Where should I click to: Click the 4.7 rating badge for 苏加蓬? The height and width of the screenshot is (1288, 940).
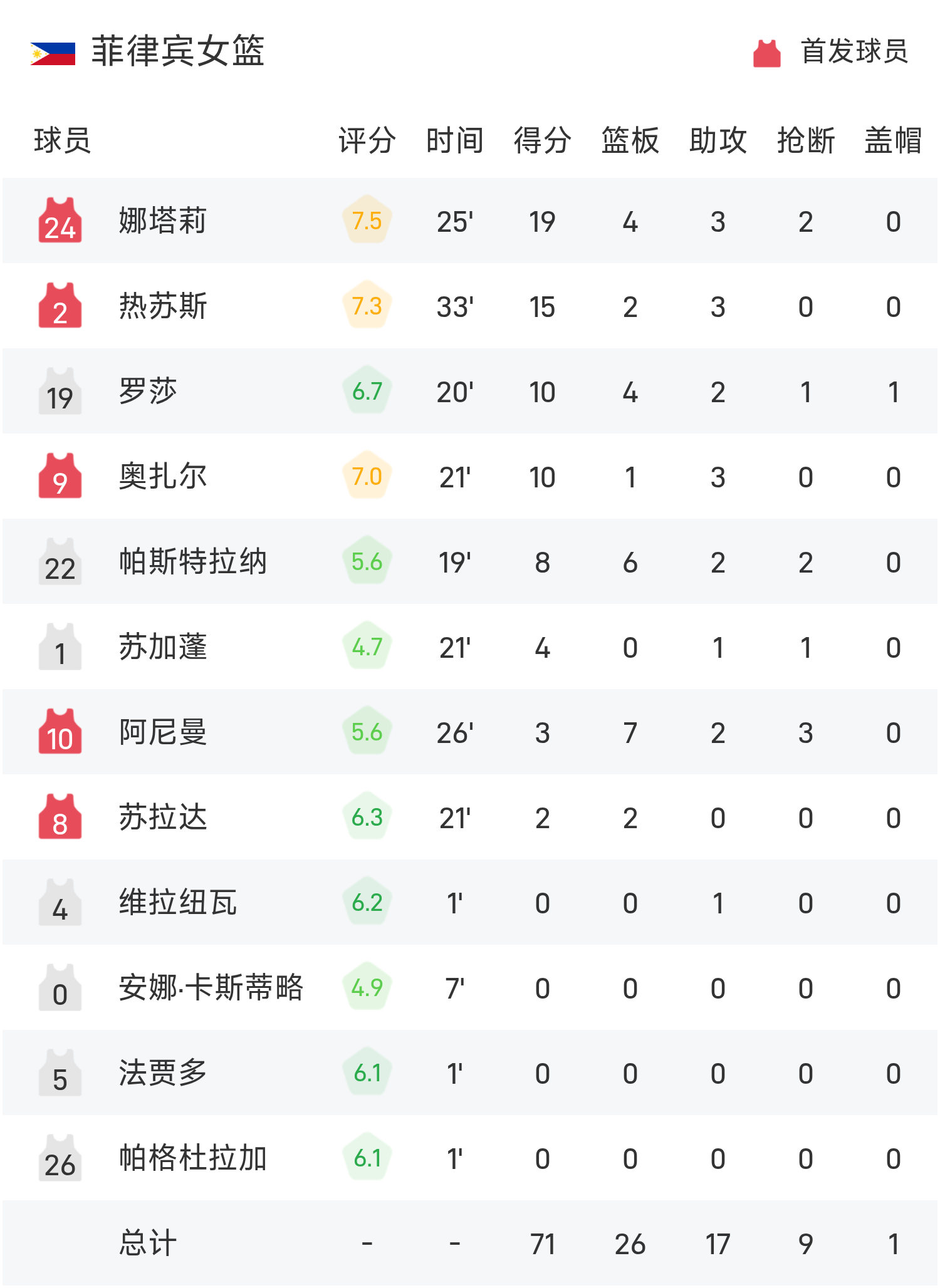[x=367, y=647]
